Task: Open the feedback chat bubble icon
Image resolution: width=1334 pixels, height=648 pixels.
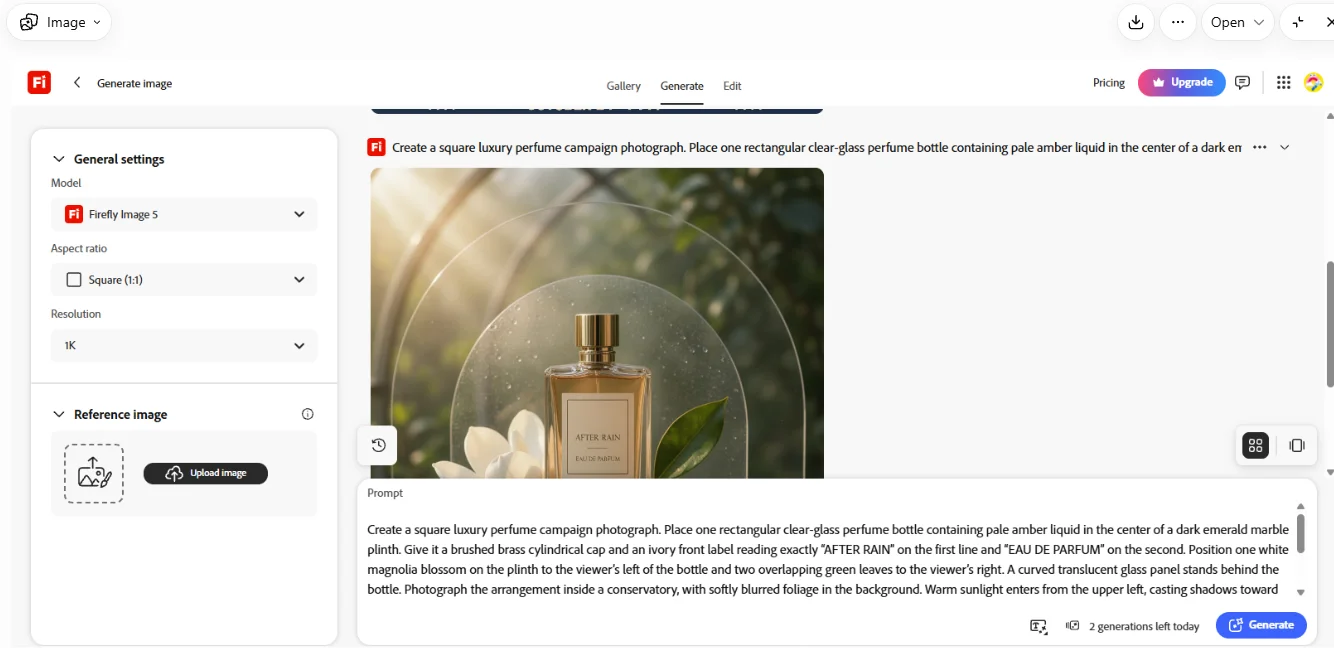Action: (x=1243, y=83)
